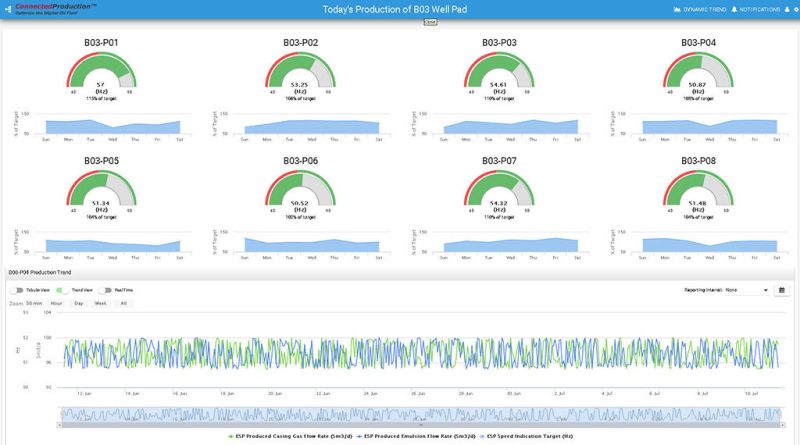This screenshot has width=800, height=445.
Task: Enable the Tabular View toggle
Action: coord(18,290)
